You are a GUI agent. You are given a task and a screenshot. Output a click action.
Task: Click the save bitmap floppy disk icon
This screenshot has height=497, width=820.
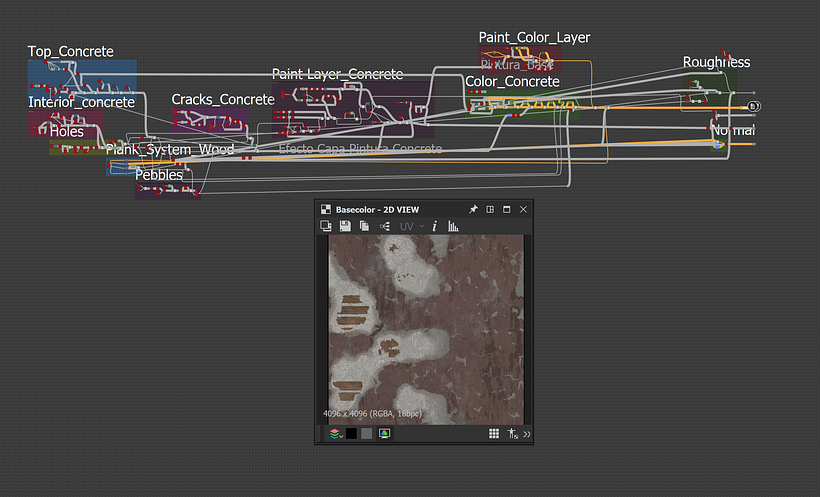coord(345,227)
